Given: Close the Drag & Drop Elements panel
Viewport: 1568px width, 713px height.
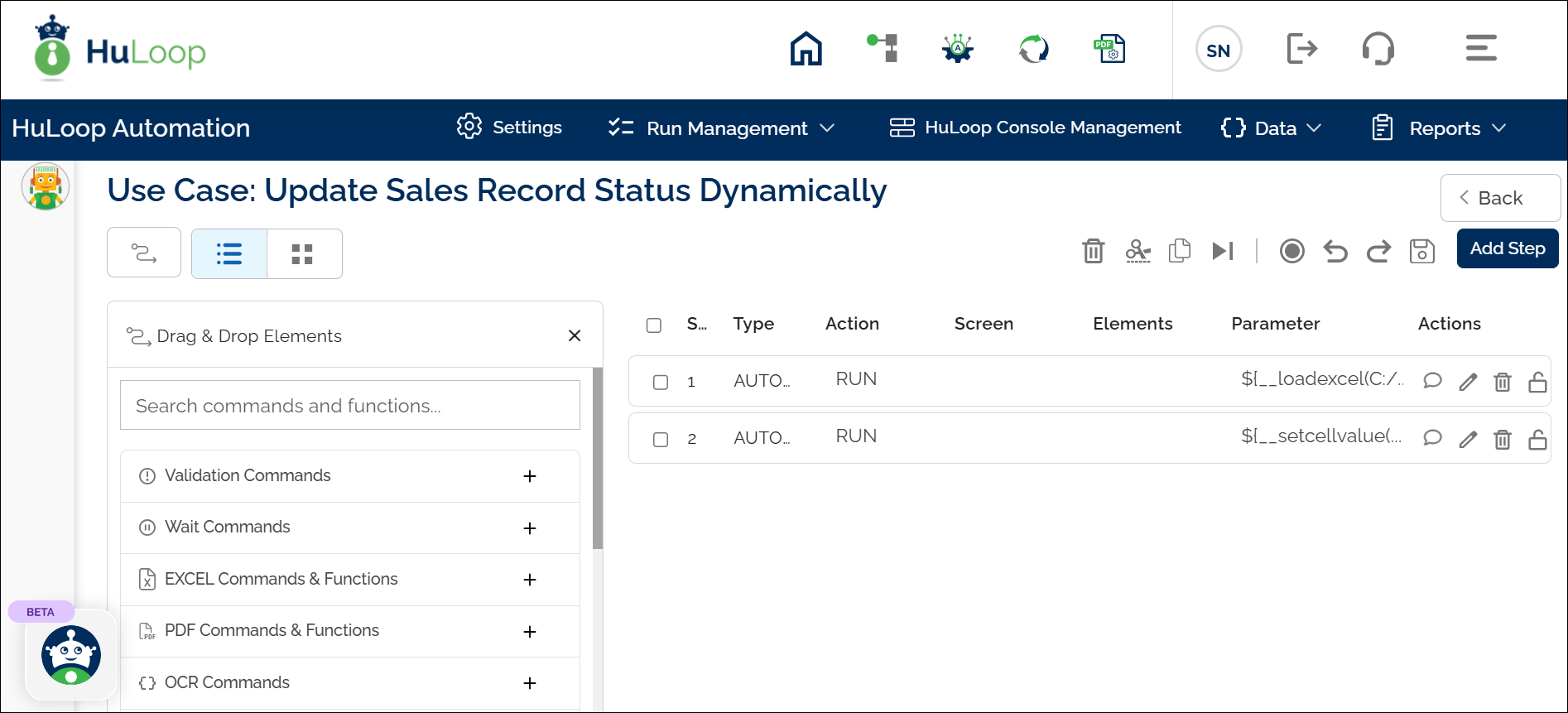Looking at the screenshot, I should [x=575, y=335].
